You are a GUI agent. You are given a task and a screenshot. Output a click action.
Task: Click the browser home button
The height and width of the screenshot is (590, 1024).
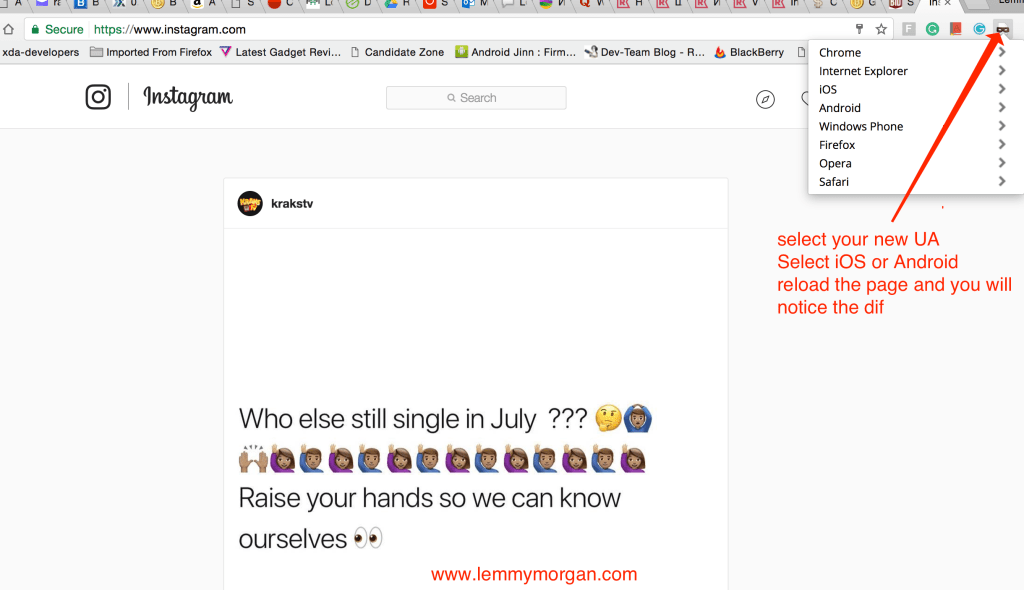click(8, 29)
